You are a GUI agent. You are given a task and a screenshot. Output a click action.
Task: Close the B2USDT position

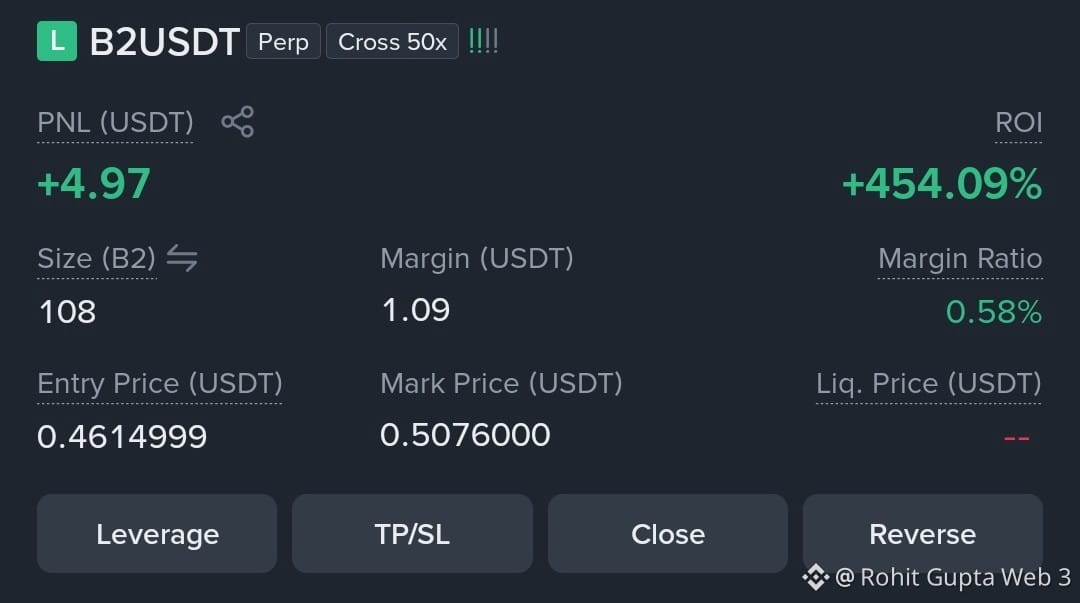[x=667, y=533]
